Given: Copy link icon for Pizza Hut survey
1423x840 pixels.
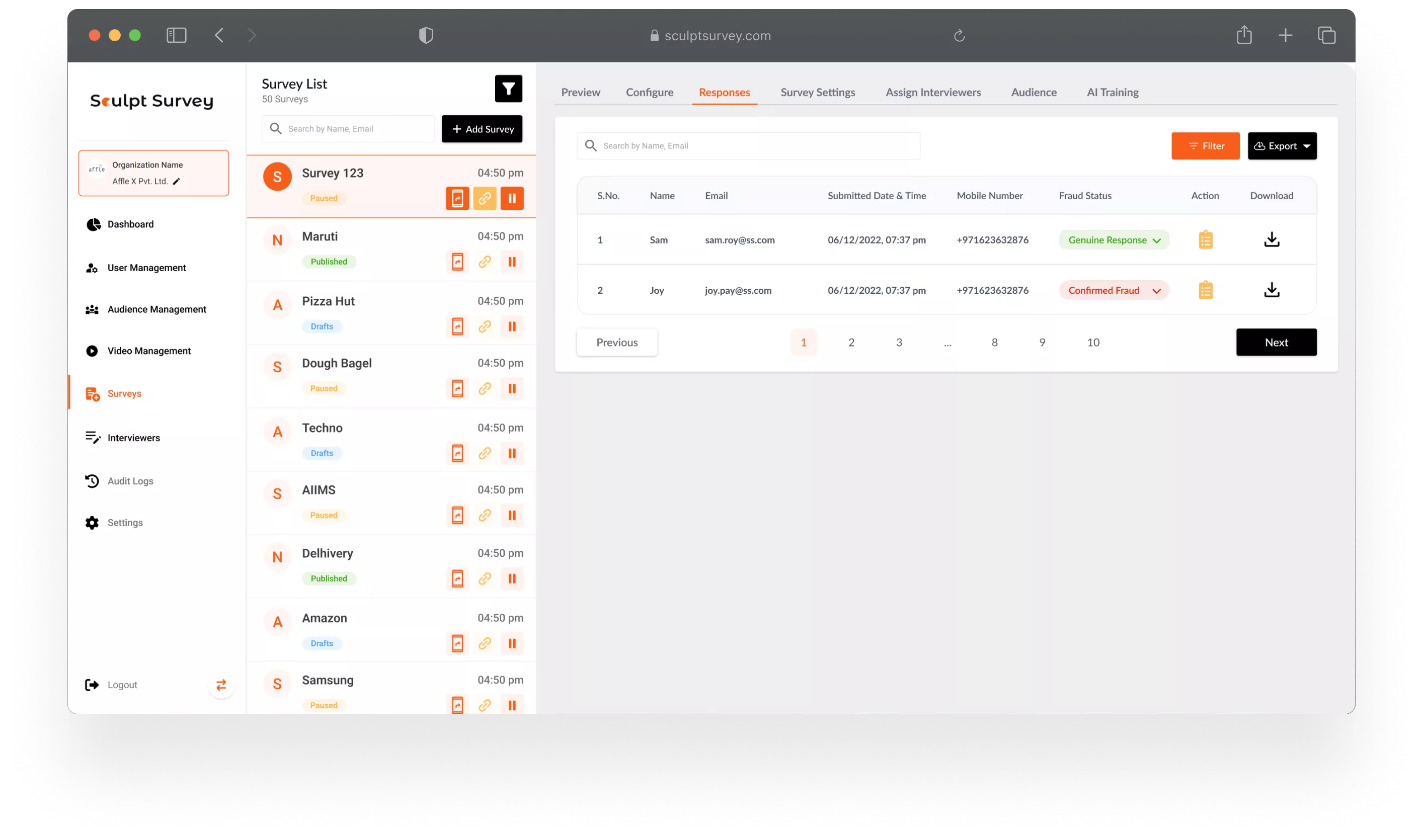Looking at the screenshot, I should click(484, 326).
